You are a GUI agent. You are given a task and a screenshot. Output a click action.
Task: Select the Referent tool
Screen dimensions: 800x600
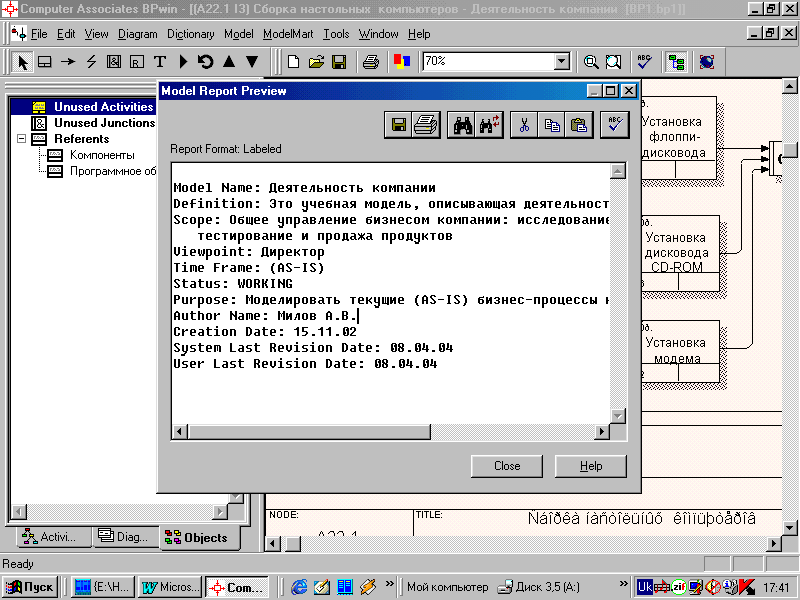point(137,62)
